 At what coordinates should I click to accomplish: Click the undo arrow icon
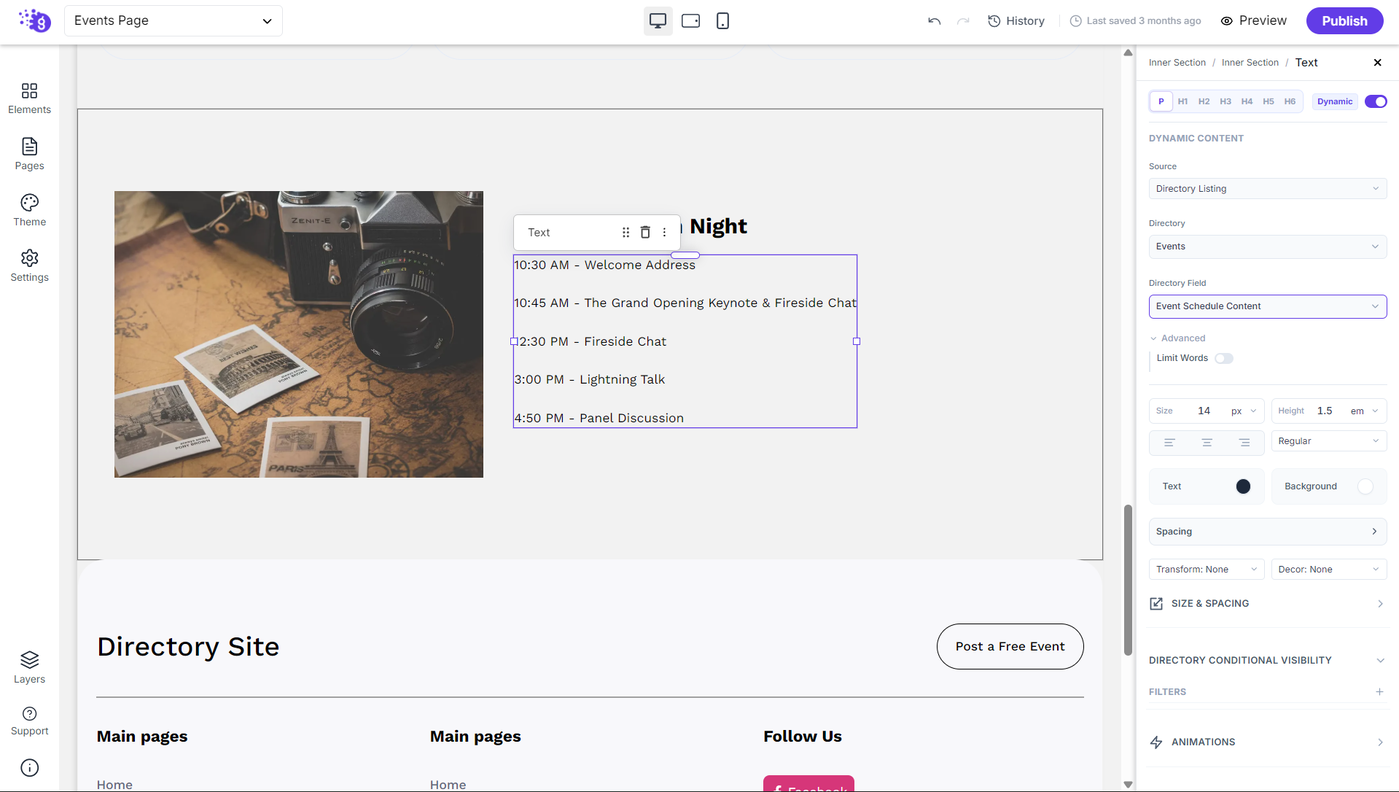point(934,21)
